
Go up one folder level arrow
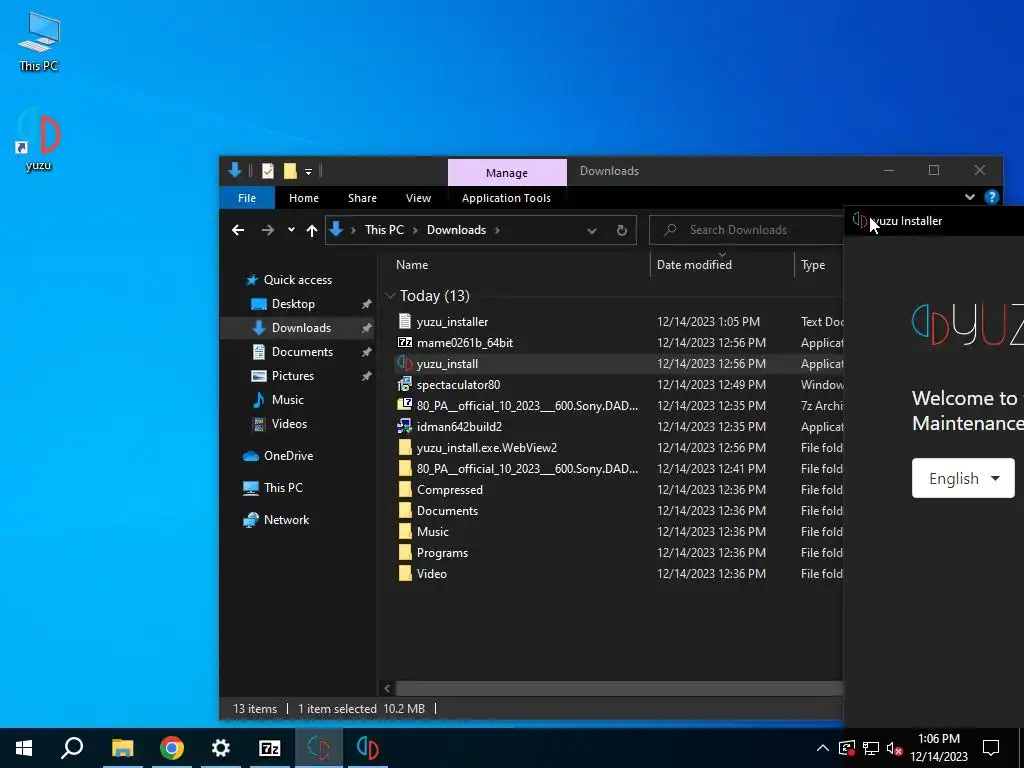click(x=312, y=230)
